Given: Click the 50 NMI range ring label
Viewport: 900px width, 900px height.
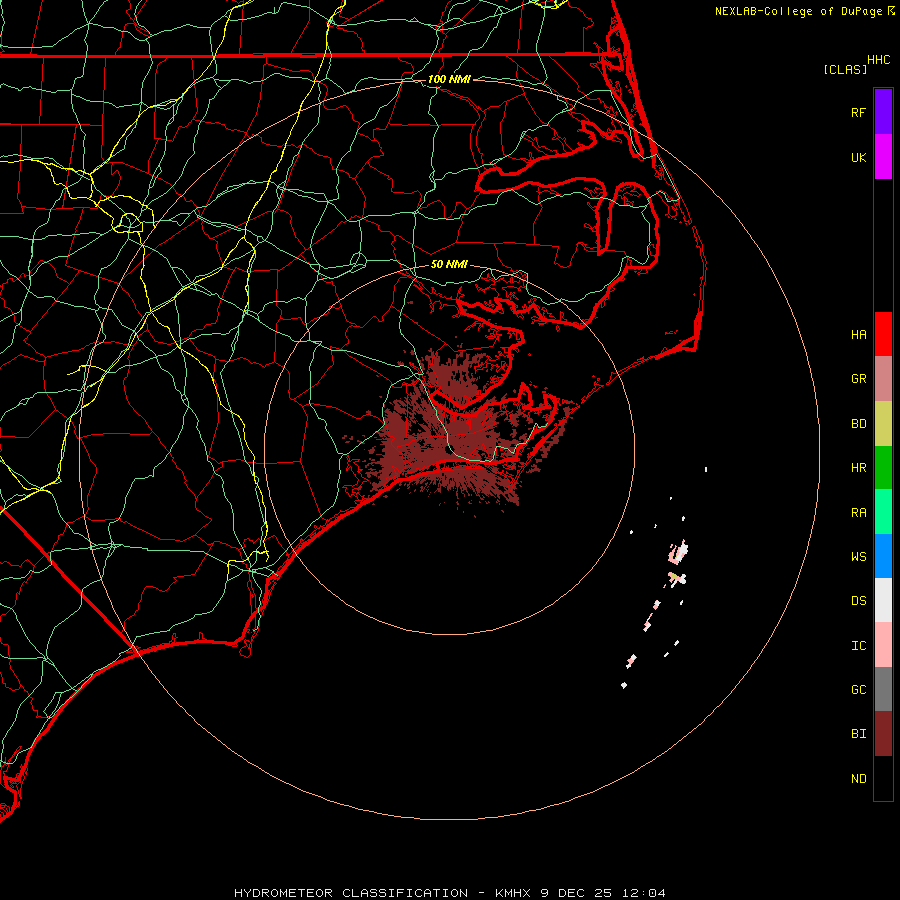Looking at the screenshot, I should point(449,264).
